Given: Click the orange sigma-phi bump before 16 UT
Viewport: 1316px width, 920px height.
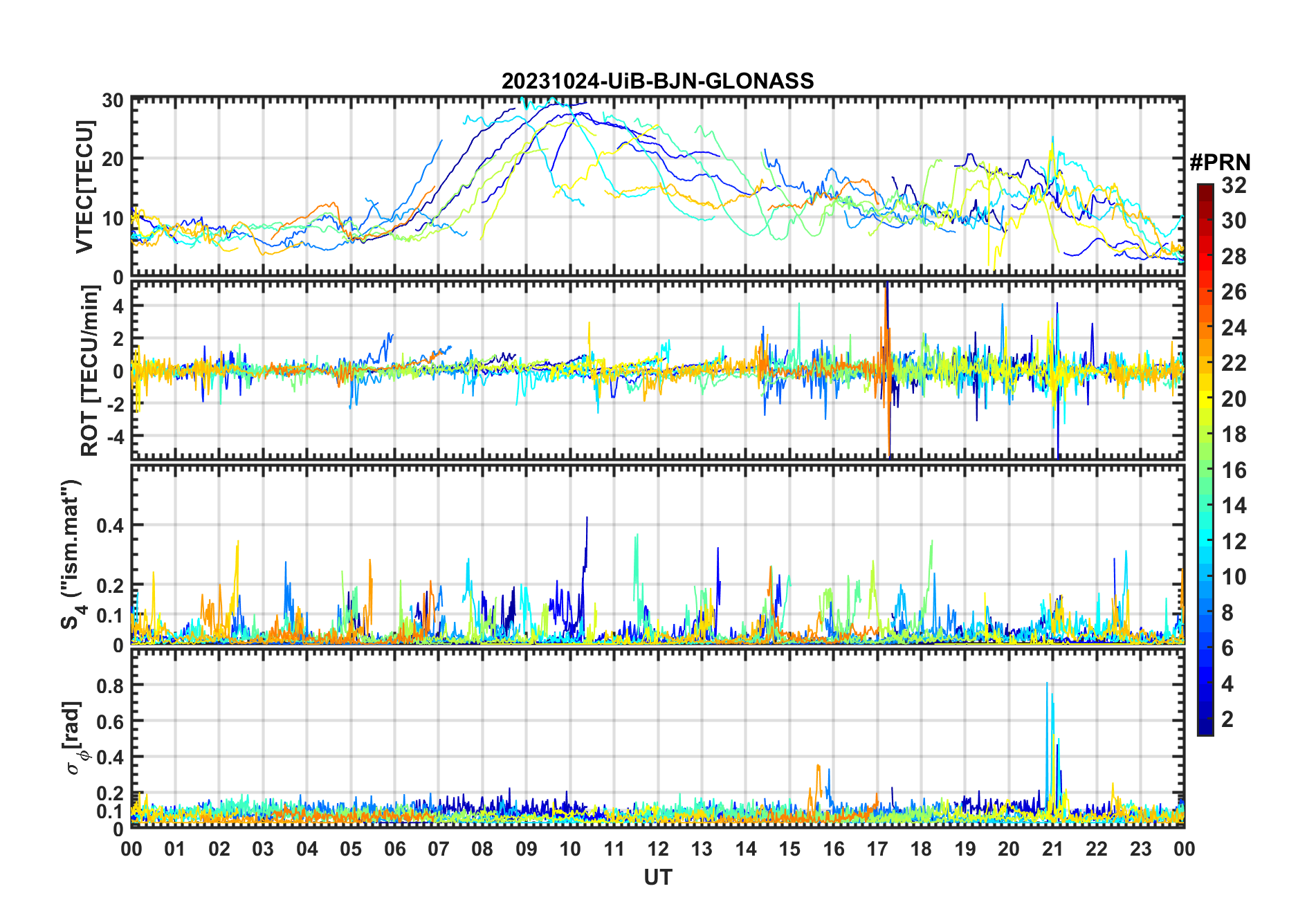Looking at the screenshot, I should (818, 768).
